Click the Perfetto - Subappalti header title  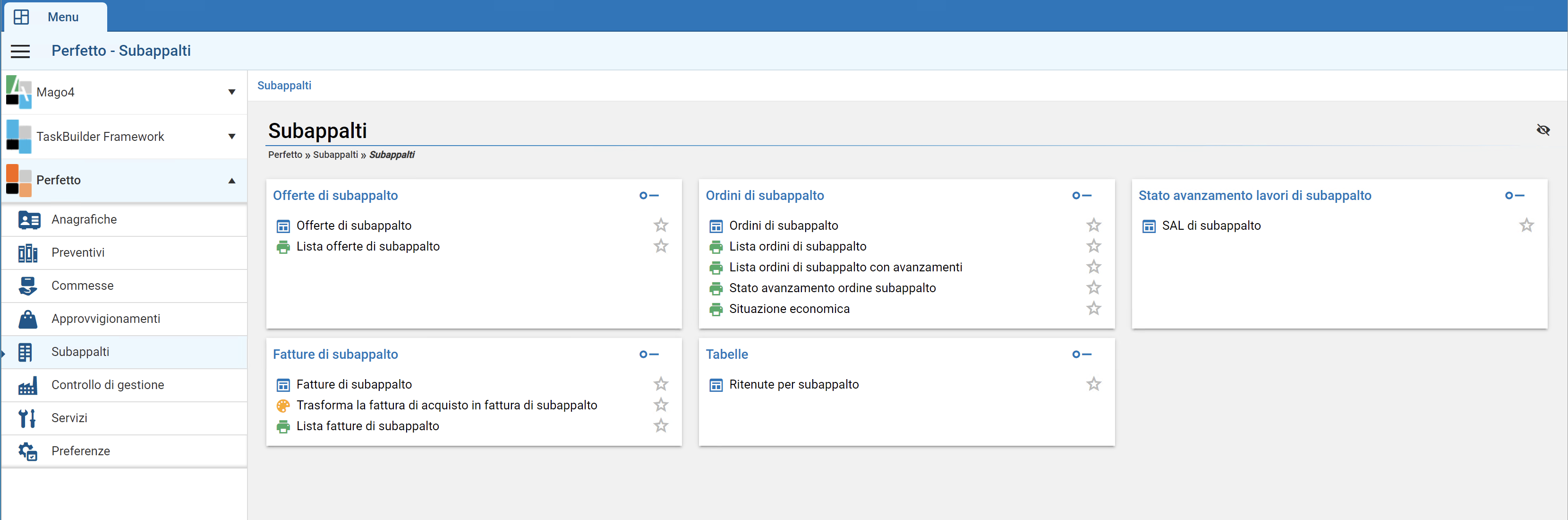[x=121, y=51]
